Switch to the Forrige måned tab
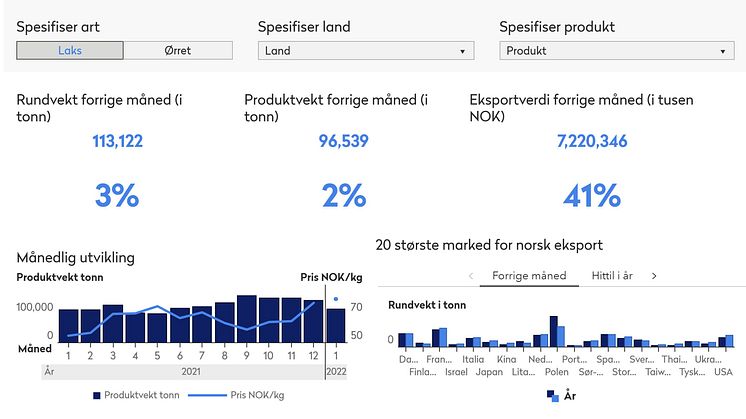The image size is (746, 419). pos(529,275)
